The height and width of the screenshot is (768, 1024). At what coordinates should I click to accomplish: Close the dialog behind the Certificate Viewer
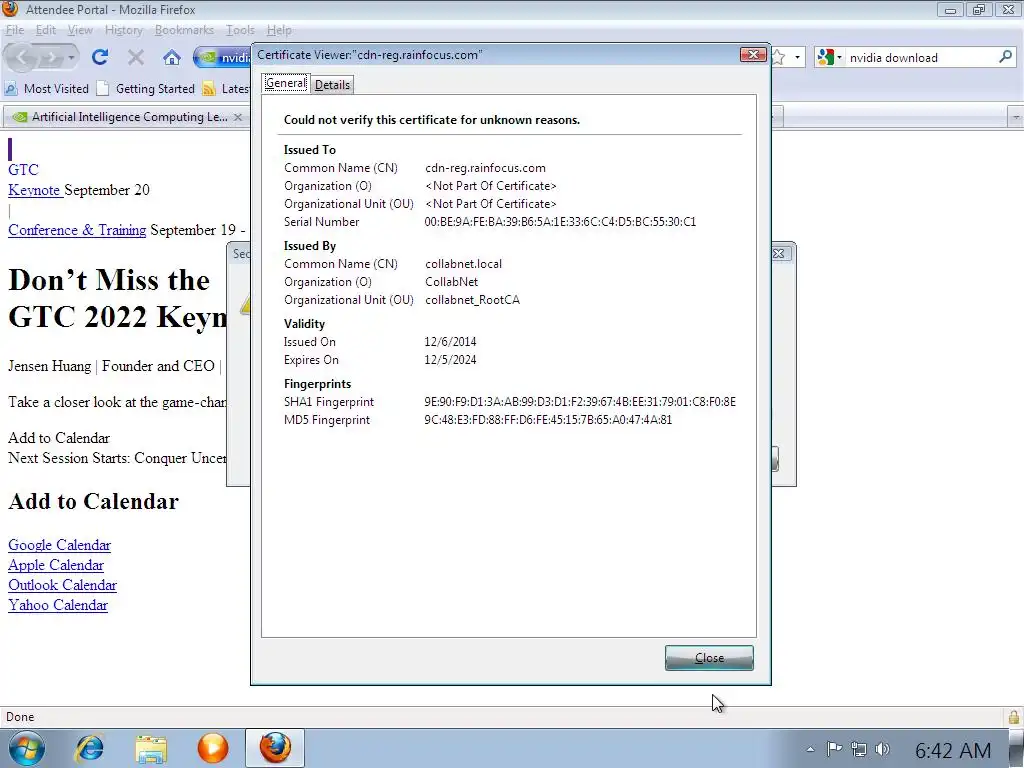pos(780,253)
